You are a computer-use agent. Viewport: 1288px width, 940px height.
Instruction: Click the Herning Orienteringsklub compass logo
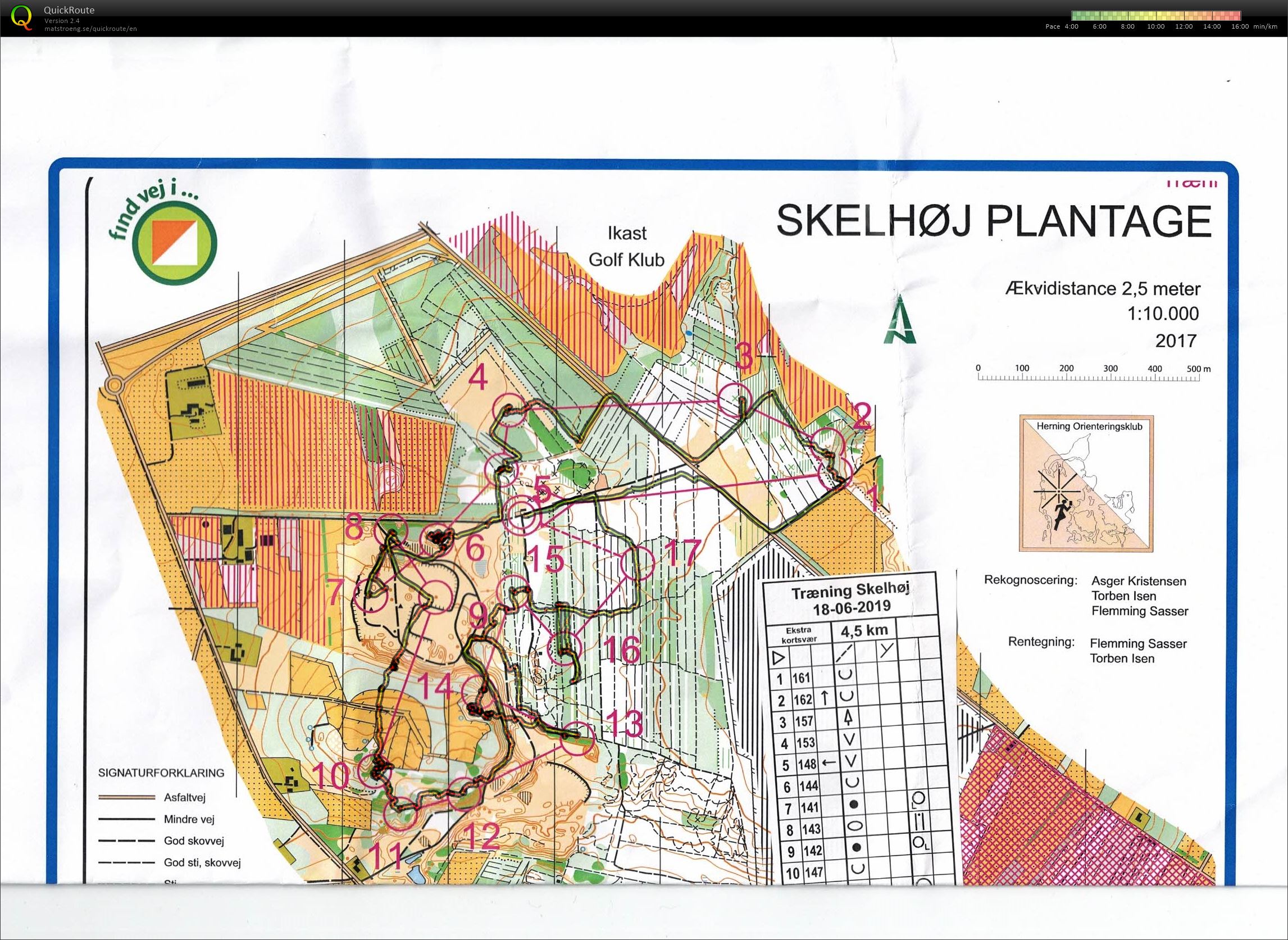coord(1086,483)
